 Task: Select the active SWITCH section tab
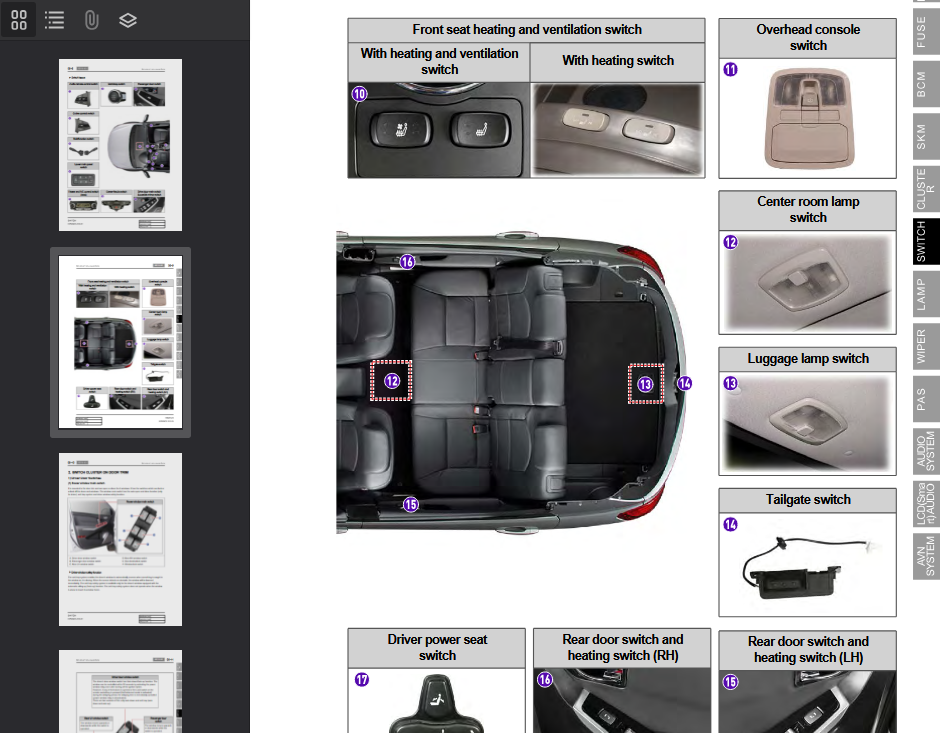coord(924,242)
